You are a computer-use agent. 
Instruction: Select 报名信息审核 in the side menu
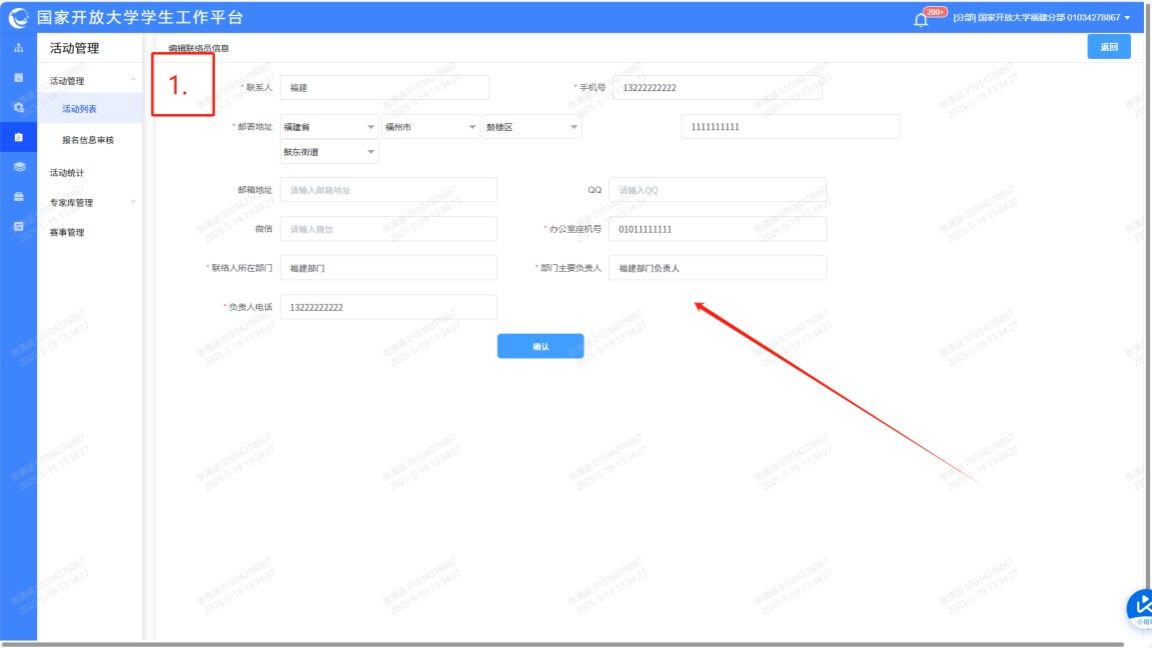click(88, 140)
